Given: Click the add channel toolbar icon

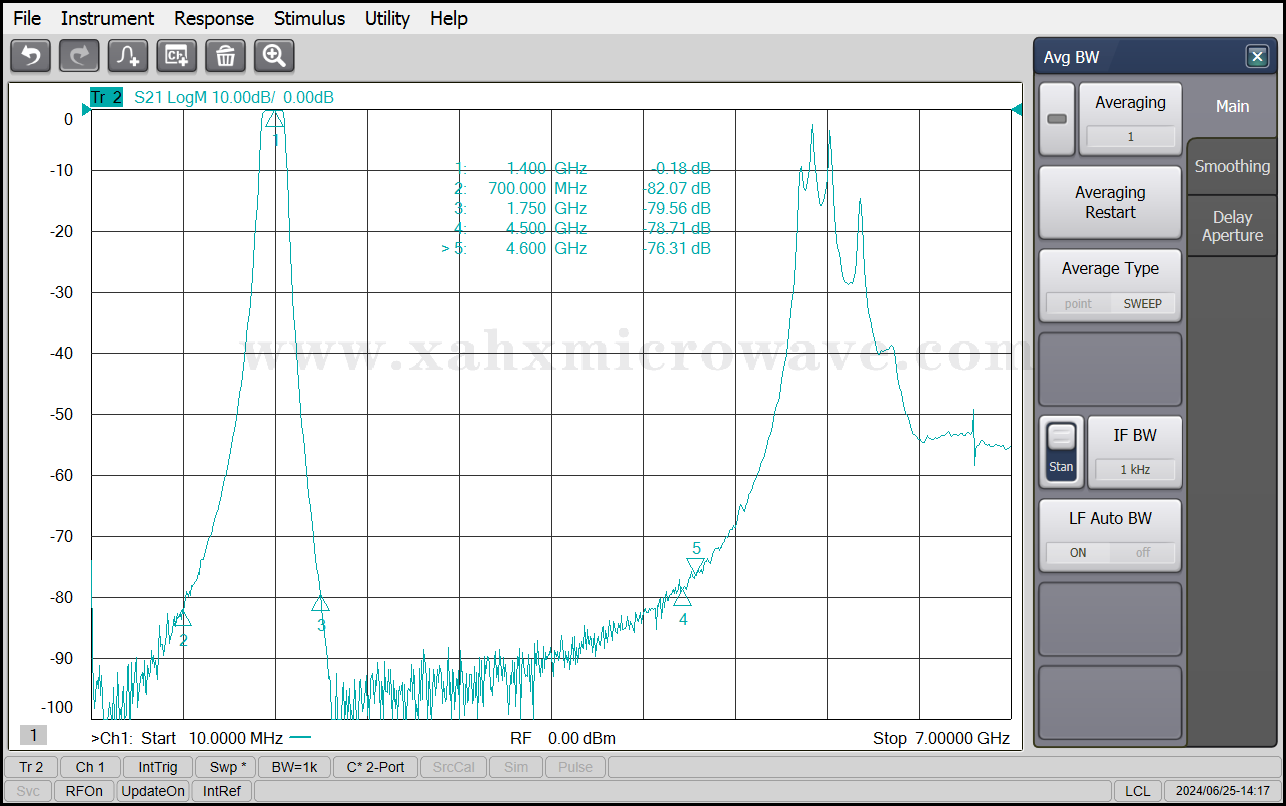Looking at the screenshot, I should 177,56.
